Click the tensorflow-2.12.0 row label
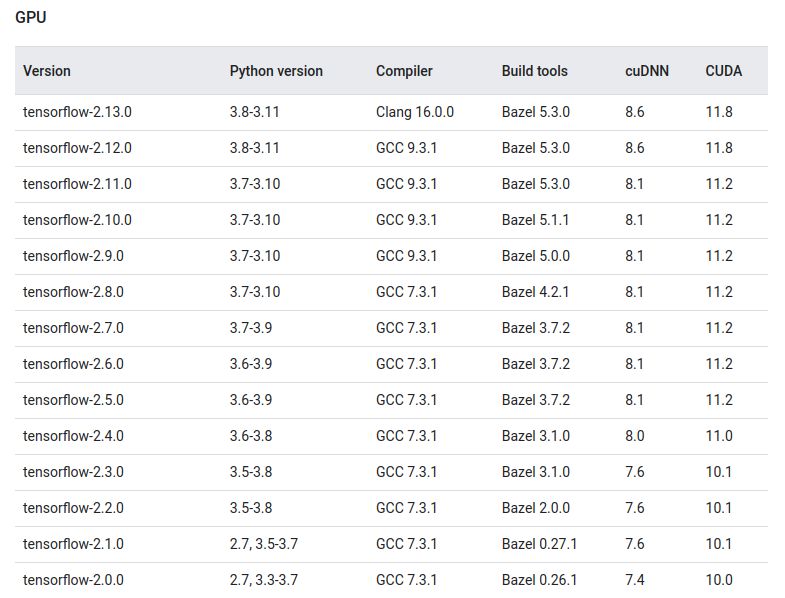The height and width of the screenshot is (598, 785). point(77,148)
